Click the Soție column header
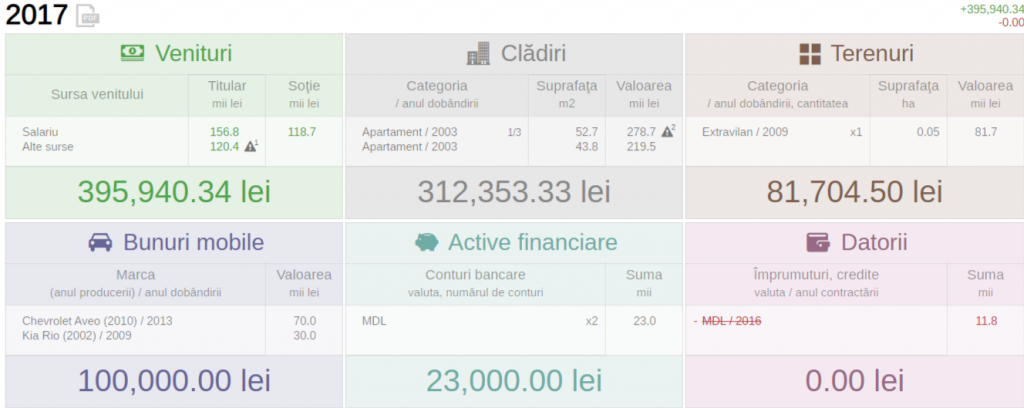 coord(304,86)
